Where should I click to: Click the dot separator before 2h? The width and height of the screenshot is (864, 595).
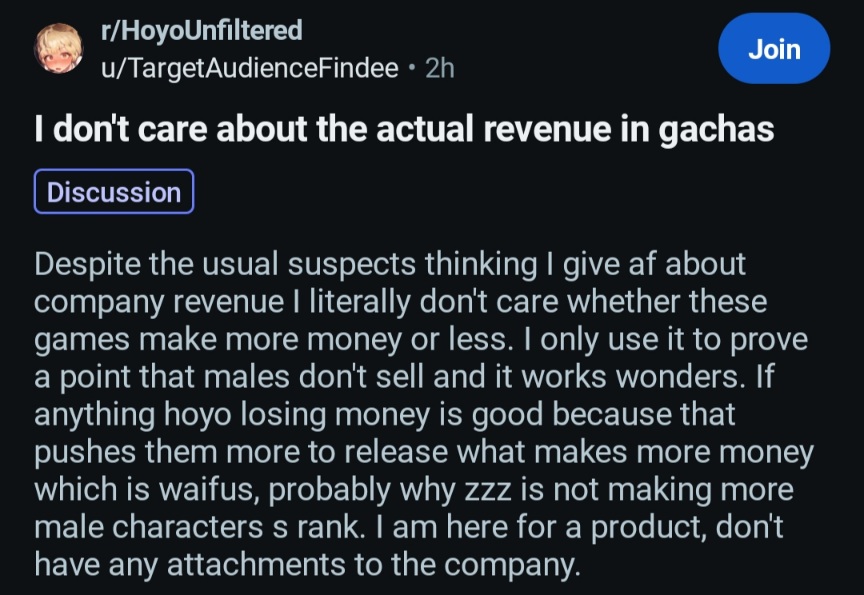411,69
